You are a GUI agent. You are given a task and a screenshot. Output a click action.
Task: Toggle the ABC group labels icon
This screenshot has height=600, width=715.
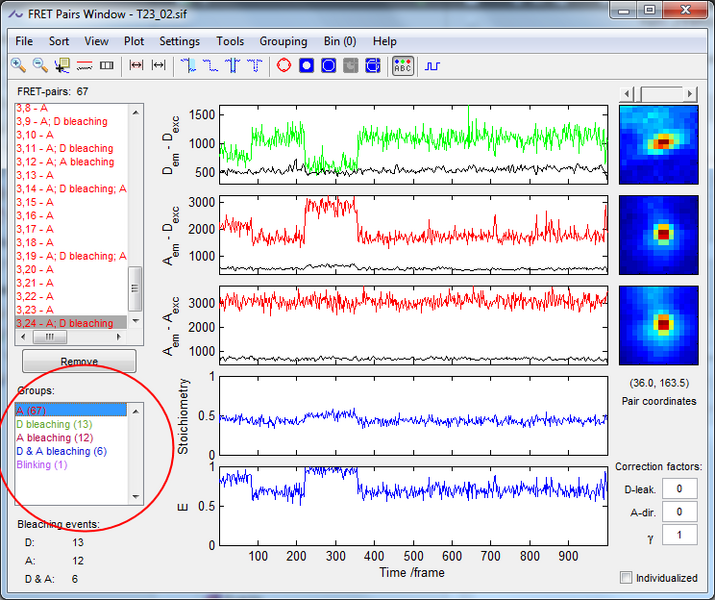(x=402, y=66)
